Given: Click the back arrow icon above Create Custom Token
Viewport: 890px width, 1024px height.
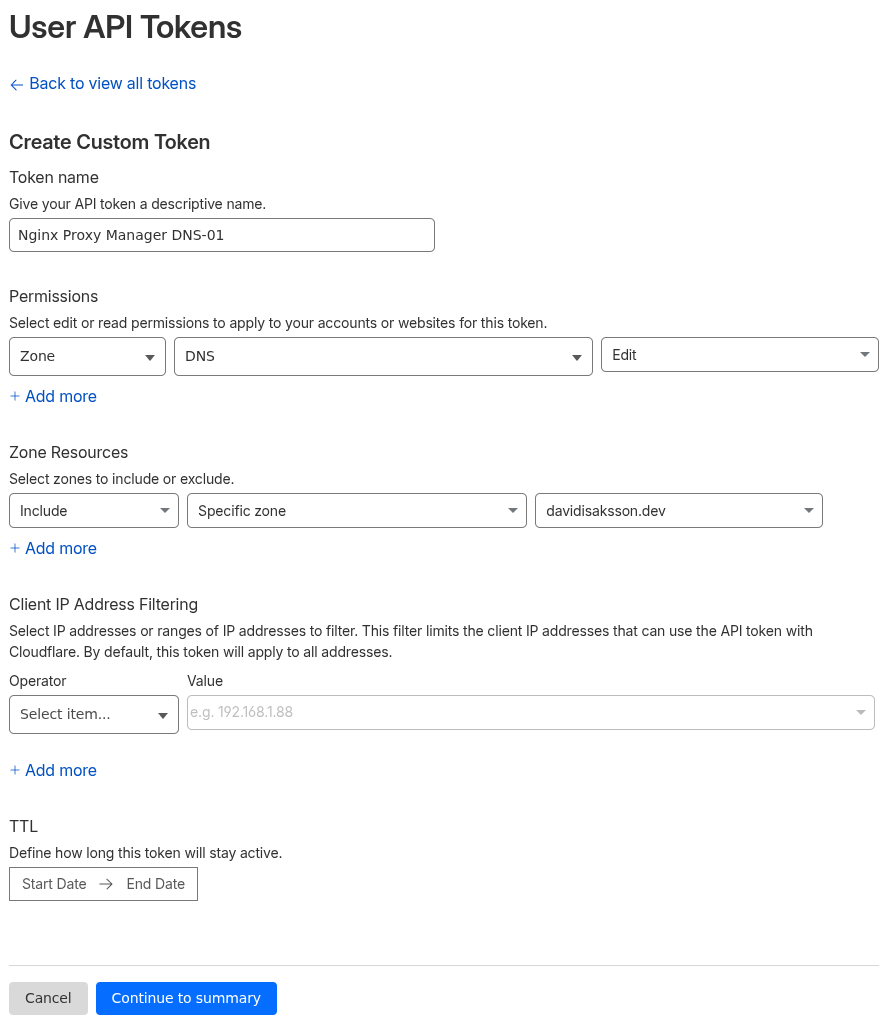Looking at the screenshot, I should (x=16, y=84).
